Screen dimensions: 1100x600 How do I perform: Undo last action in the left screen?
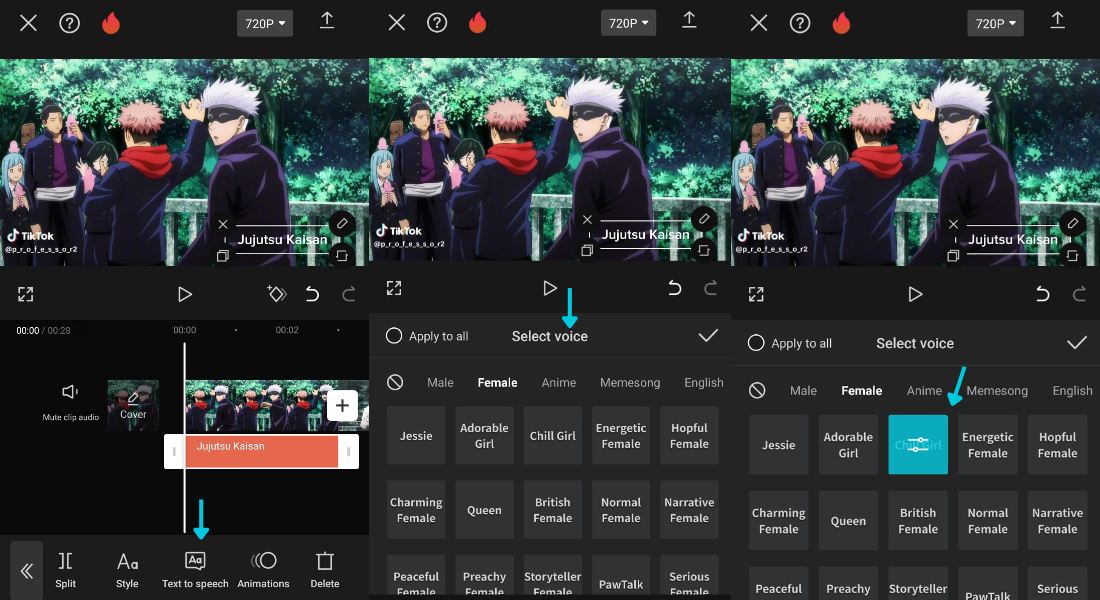tap(312, 294)
